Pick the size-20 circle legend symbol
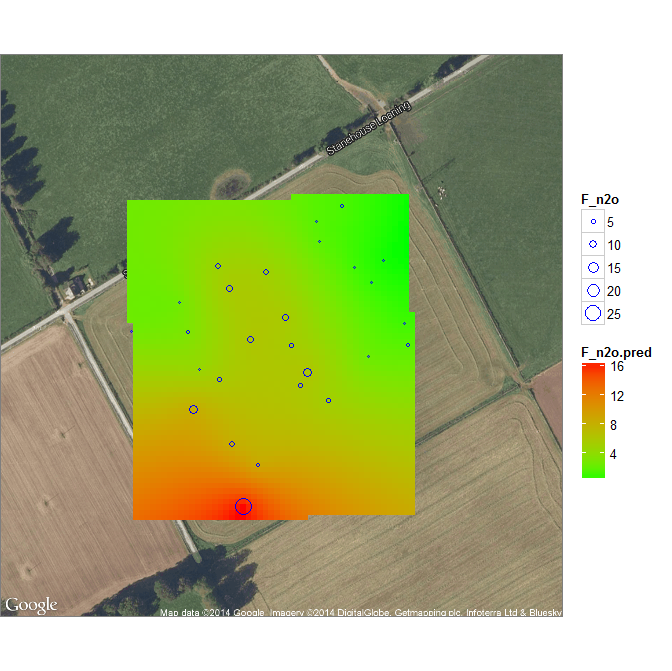The image size is (672, 671). tap(593, 291)
